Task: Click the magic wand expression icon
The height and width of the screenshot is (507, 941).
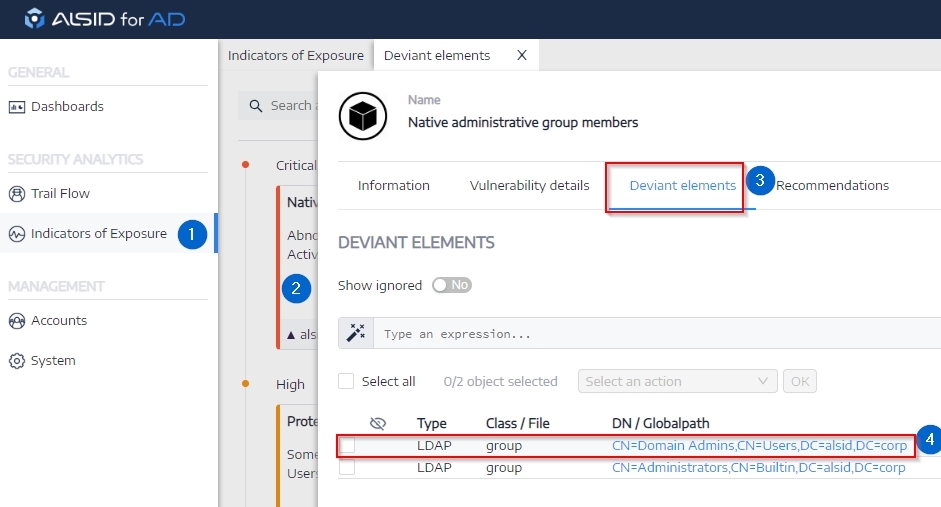Action: (356, 333)
